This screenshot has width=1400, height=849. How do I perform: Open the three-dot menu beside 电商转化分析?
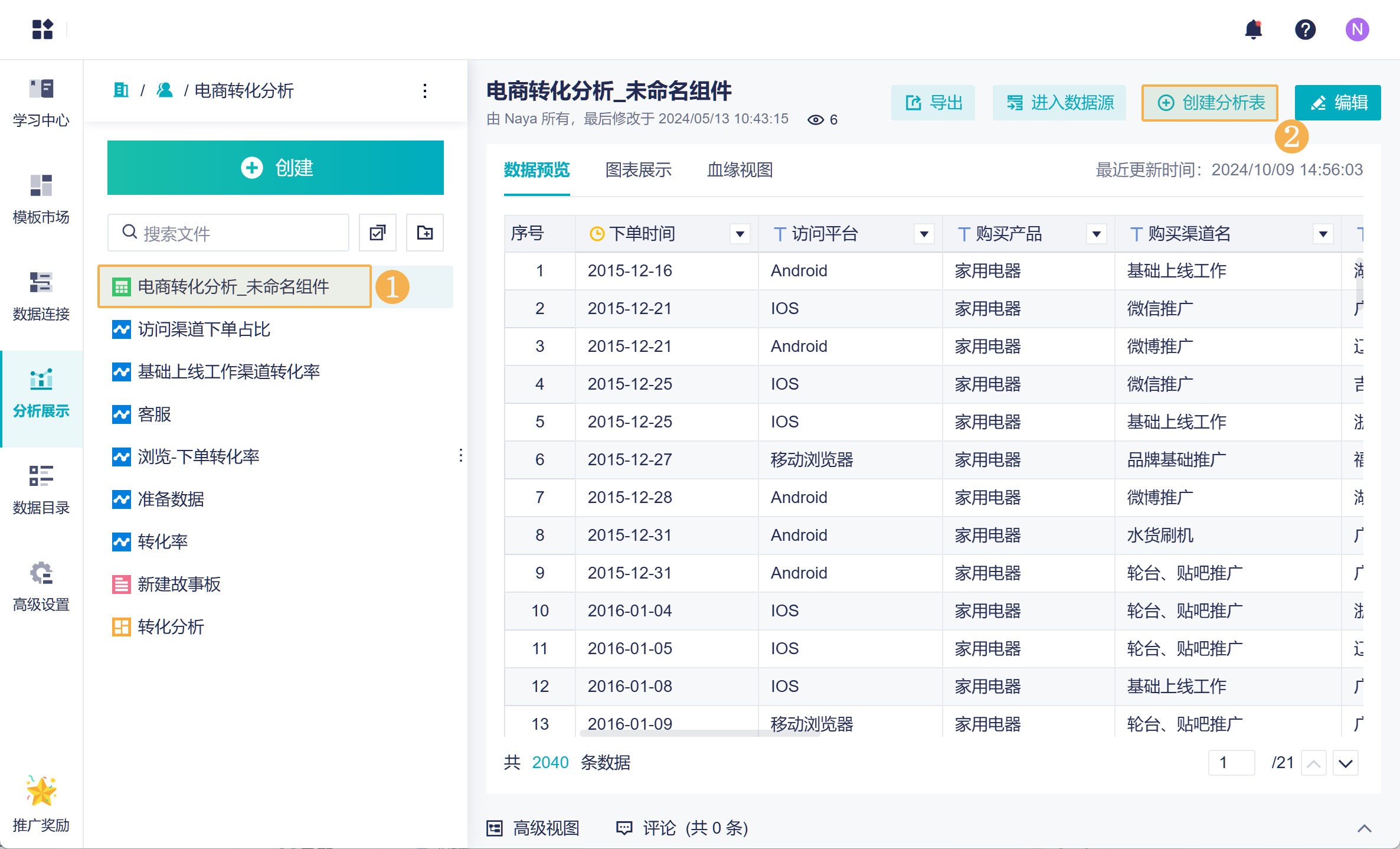pos(424,91)
